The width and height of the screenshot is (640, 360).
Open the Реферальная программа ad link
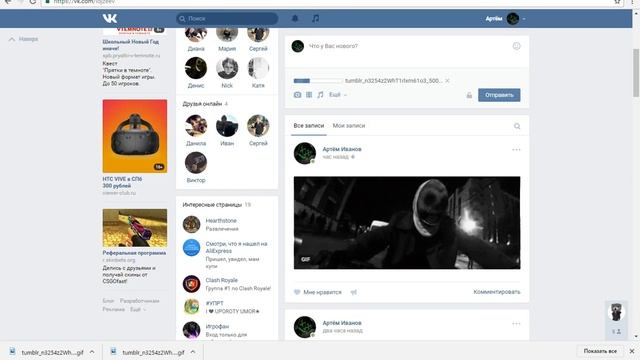(134, 253)
